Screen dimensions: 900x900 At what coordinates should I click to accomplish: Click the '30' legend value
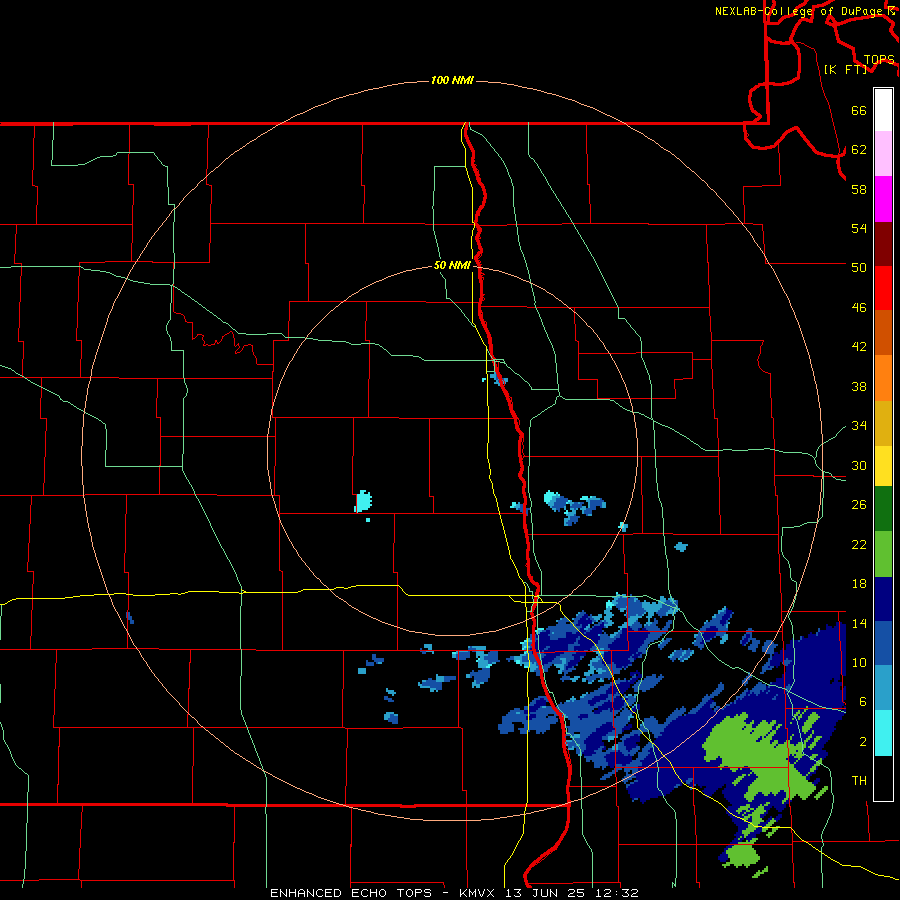[859, 465]
